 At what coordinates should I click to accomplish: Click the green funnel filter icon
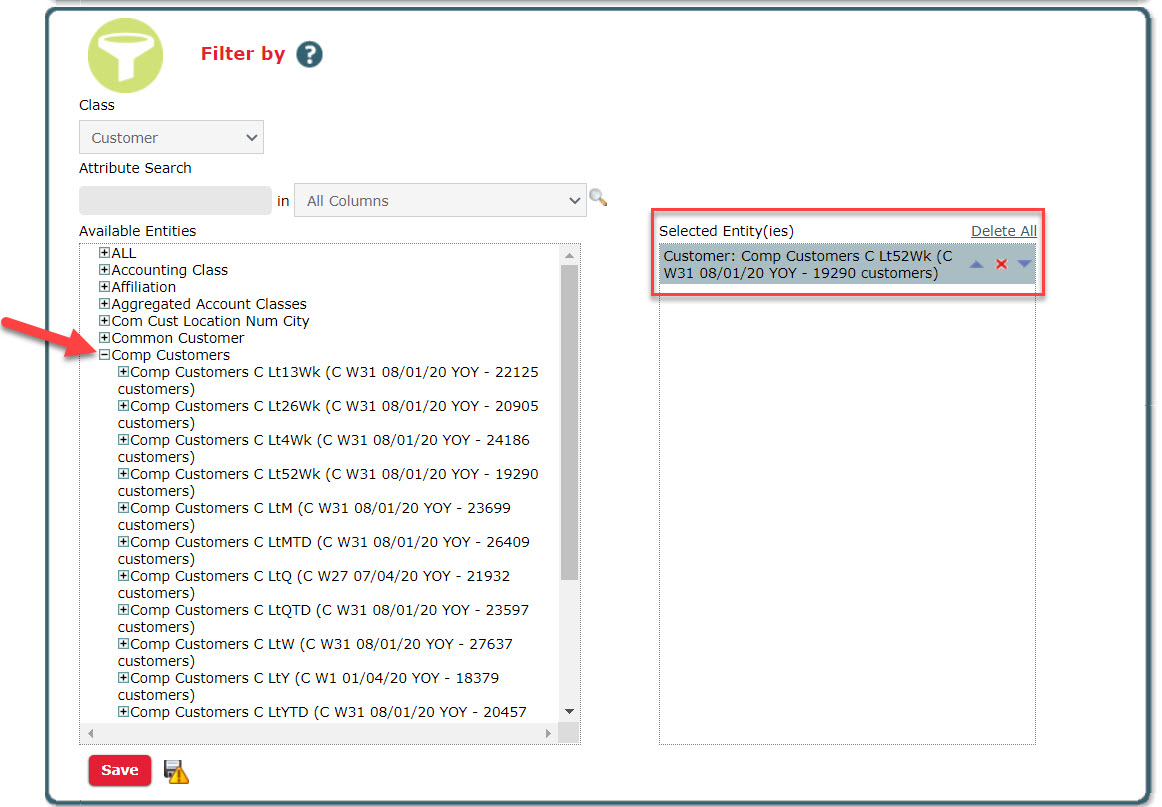(124, 54)
